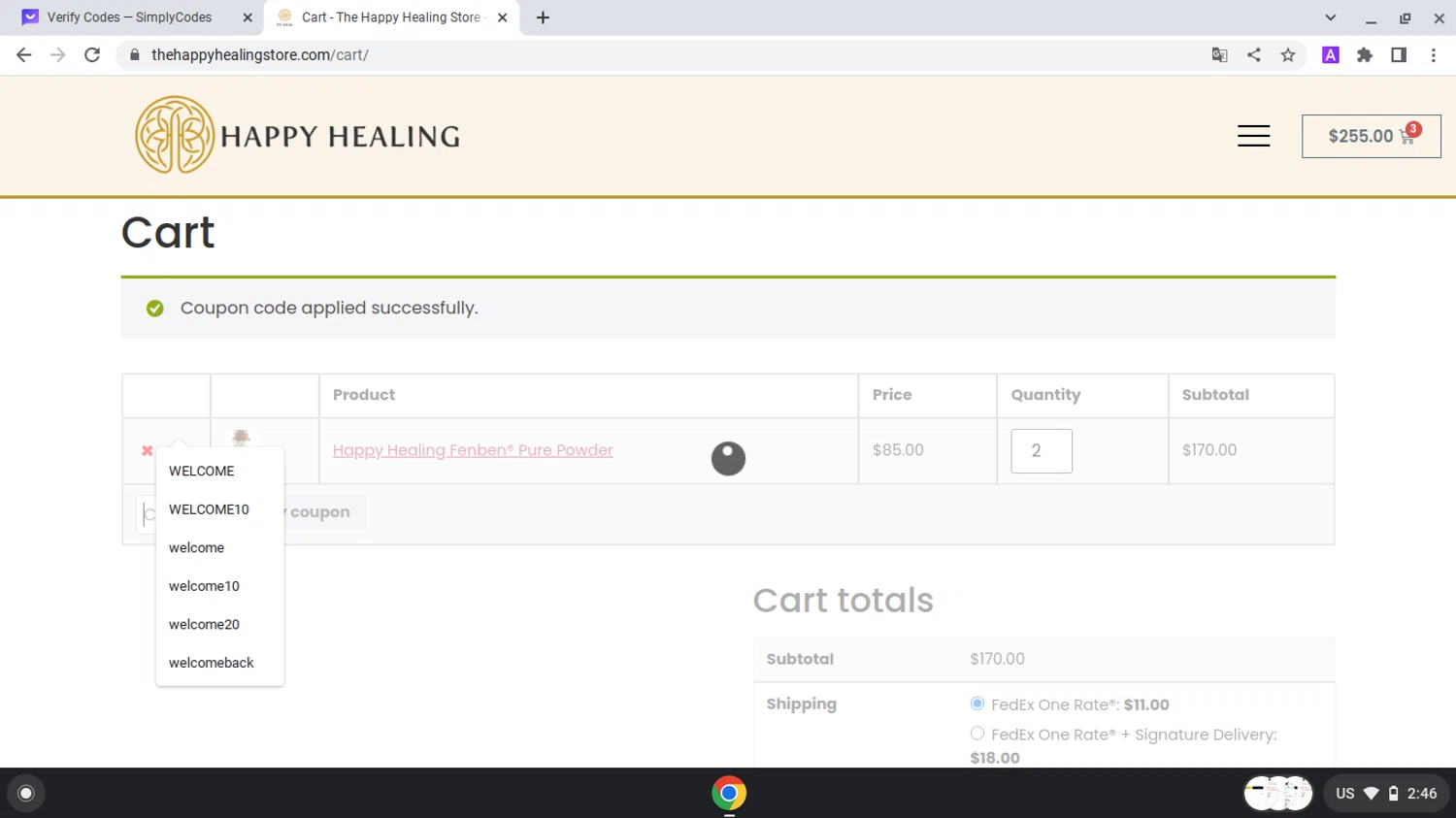1456x818 pixels.
Task: Click the coupon code input field
Action: [x=147, y=513]
